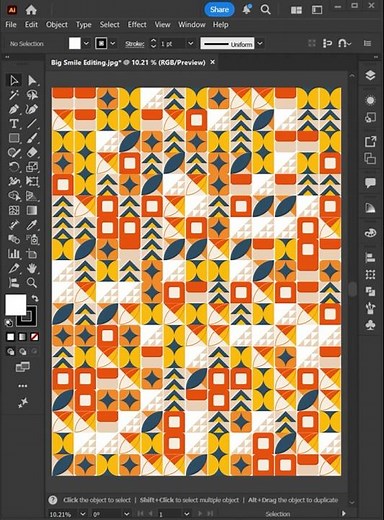This screenshot has height=520, width=384.
Task: Expand status bar Selection arrow
Action: tap(344, 513)
